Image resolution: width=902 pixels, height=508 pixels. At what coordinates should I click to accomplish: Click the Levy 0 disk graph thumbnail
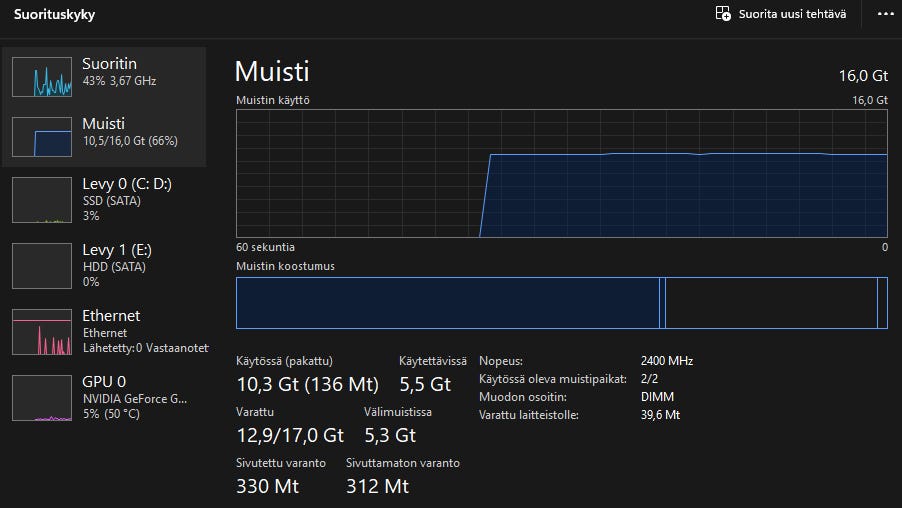pos(42,200)
